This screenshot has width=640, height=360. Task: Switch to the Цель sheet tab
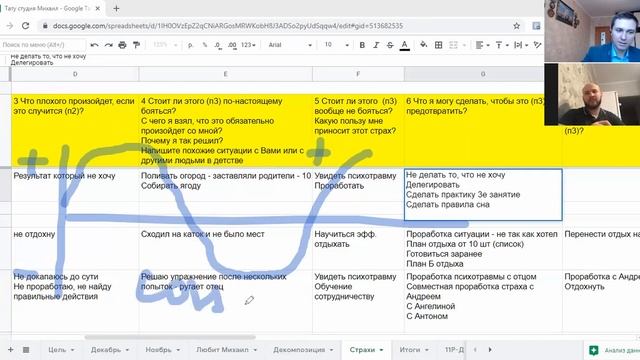tap(57, 350)
